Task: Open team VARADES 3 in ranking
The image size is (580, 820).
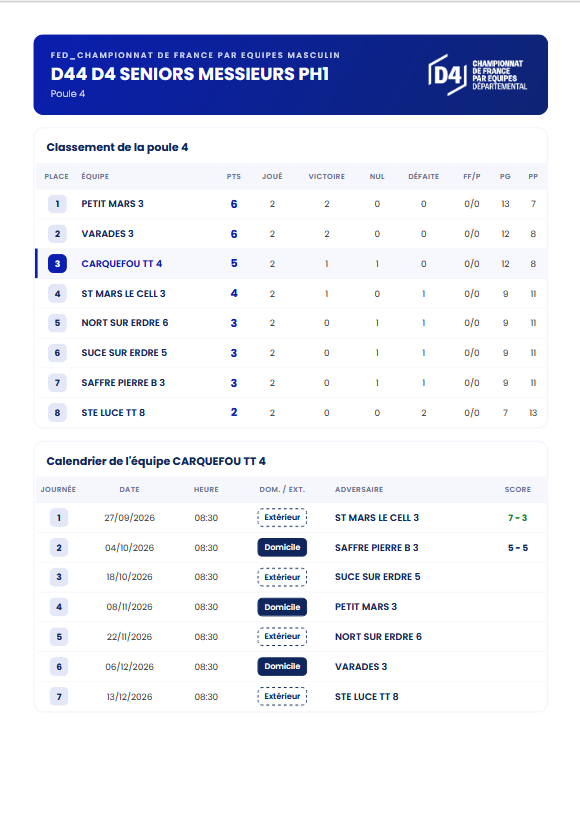Action: (107, 234)
